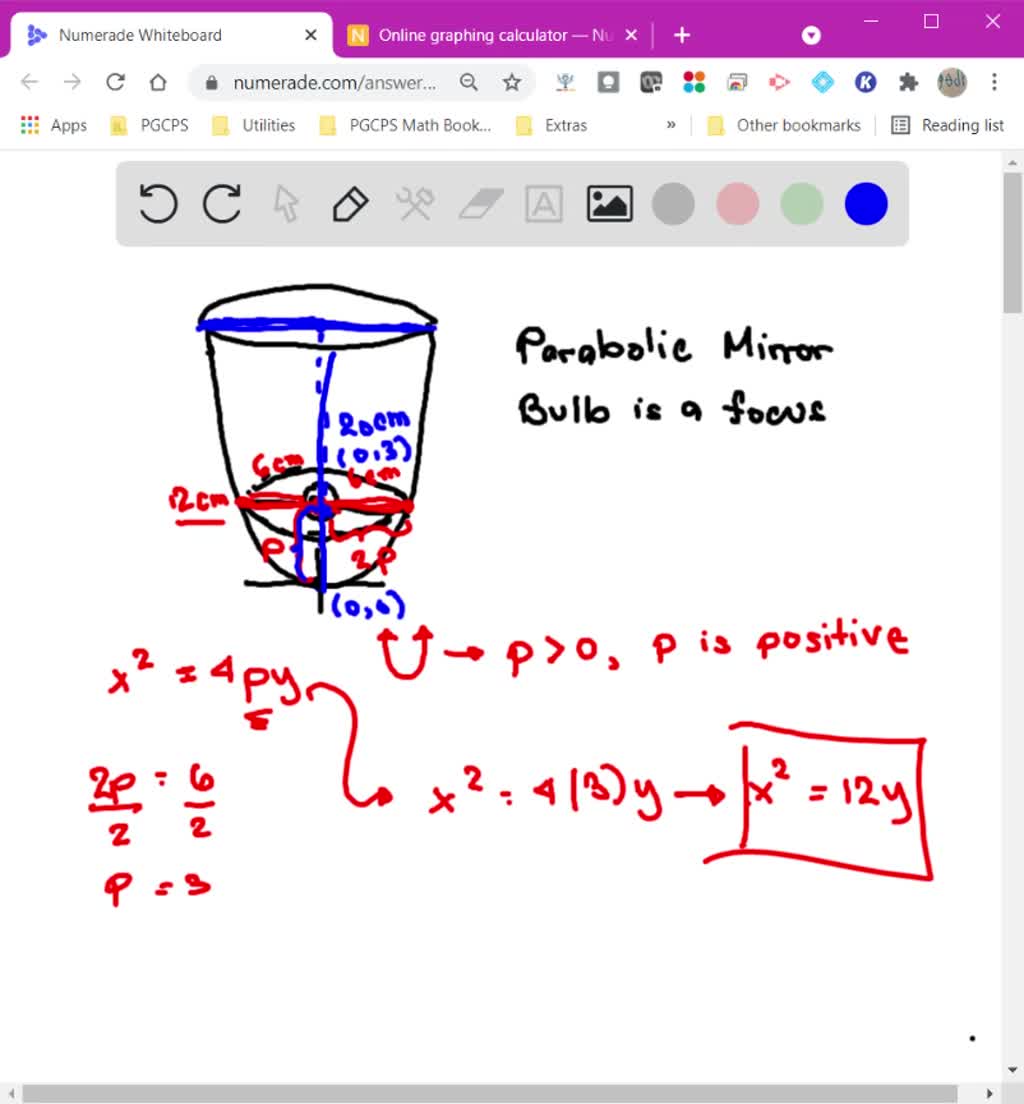
Task: Open the Utilities bookmark folder
Action: (x=254, y=125)
